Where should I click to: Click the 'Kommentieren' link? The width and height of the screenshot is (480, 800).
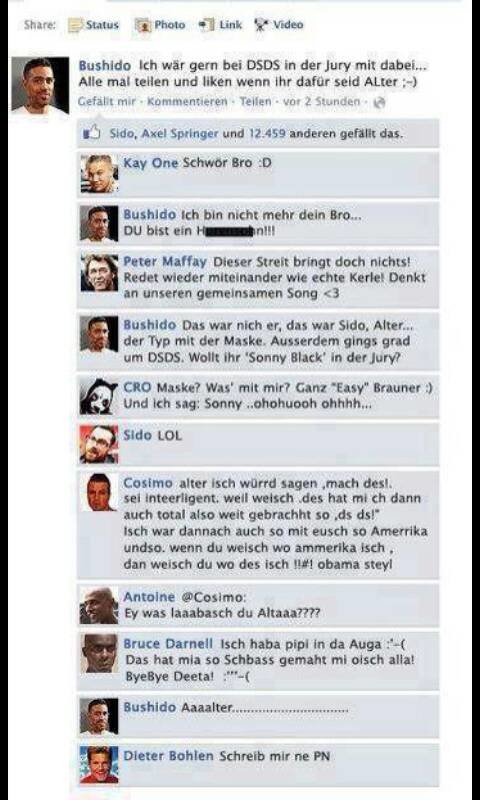click(x=187, y=102)
